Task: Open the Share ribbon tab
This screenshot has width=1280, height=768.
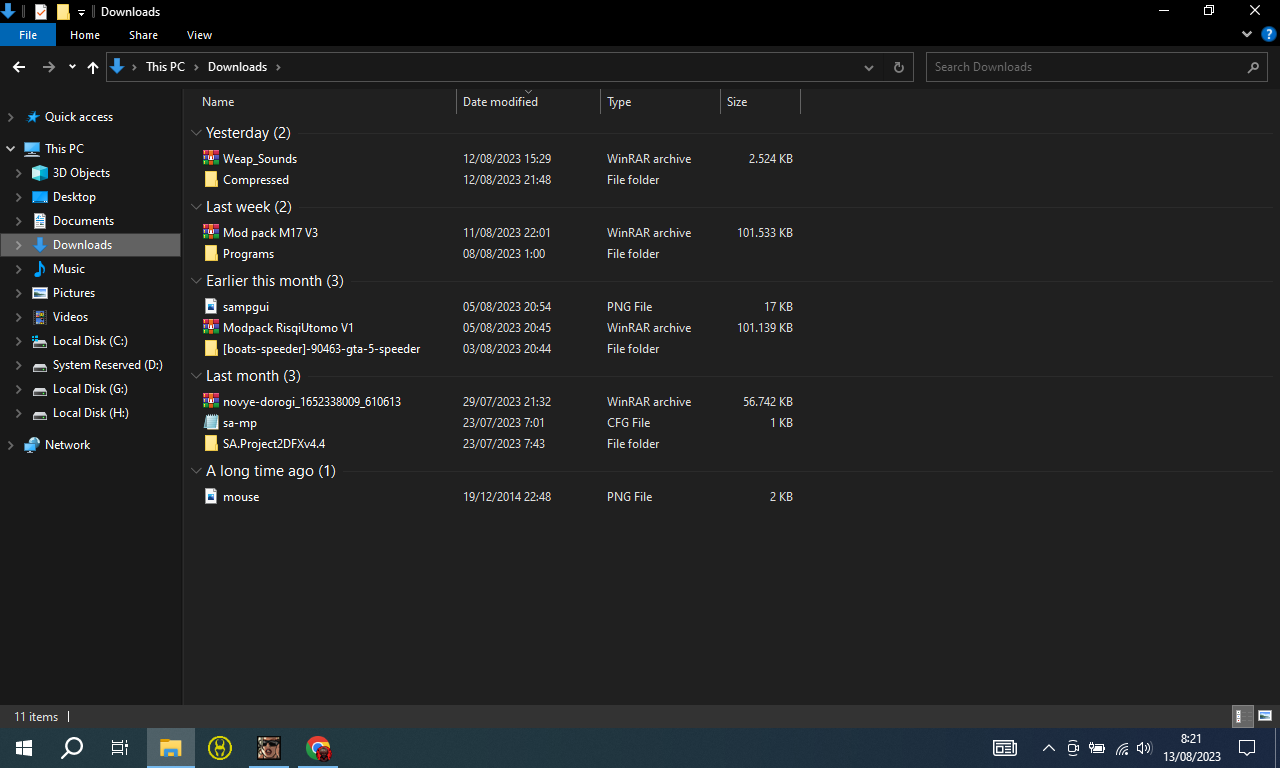Action: (143, 35)
